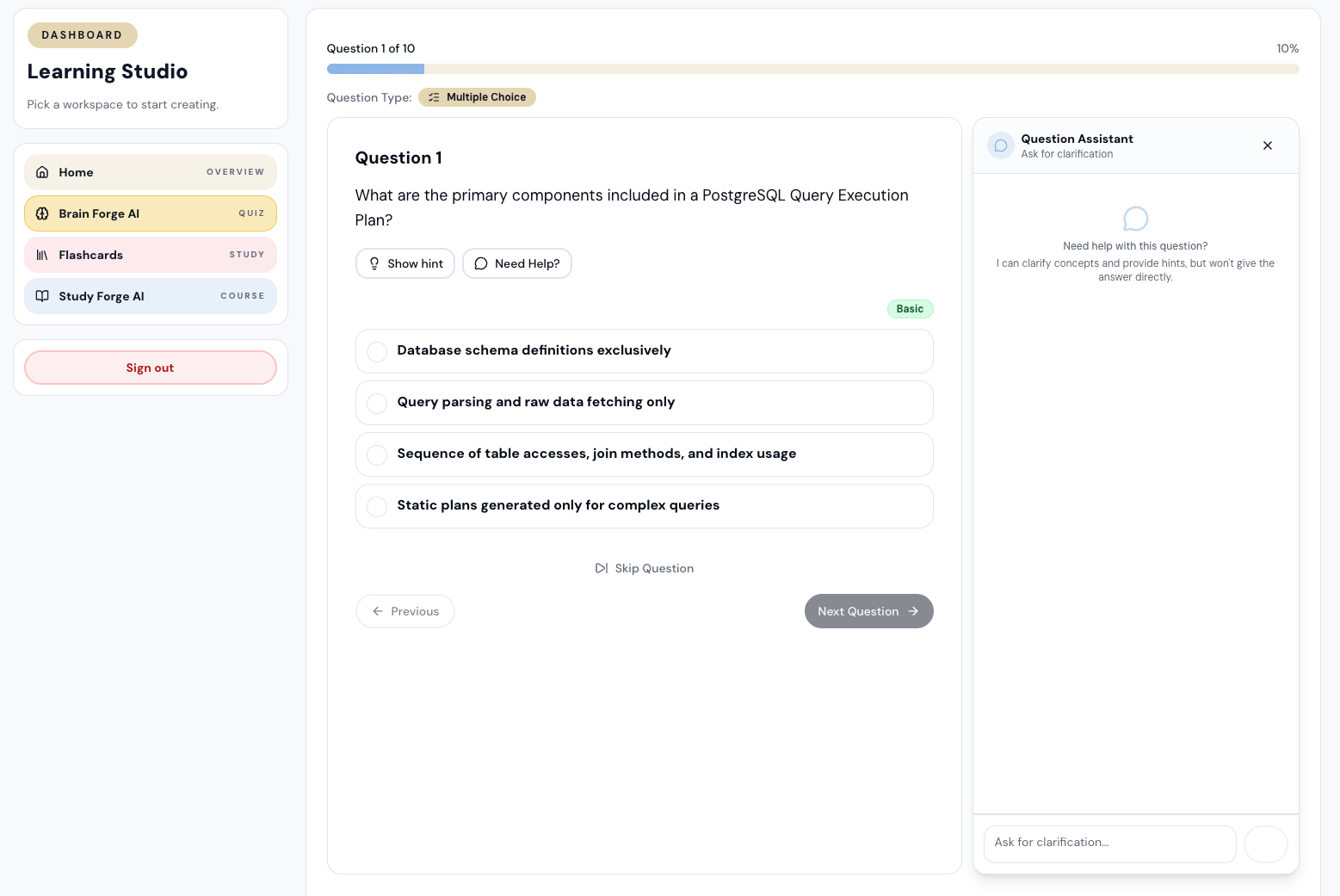
Task: Choose 'Sequence of table accesses, join methods, and index usage'
Action: click(x=644, y=454)
